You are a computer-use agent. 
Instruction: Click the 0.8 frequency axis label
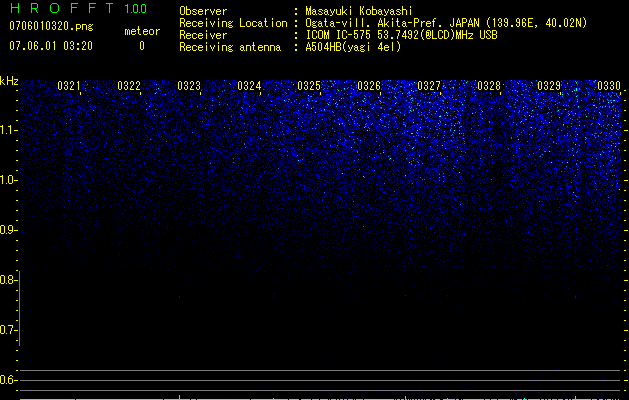(x=7, y=280)
